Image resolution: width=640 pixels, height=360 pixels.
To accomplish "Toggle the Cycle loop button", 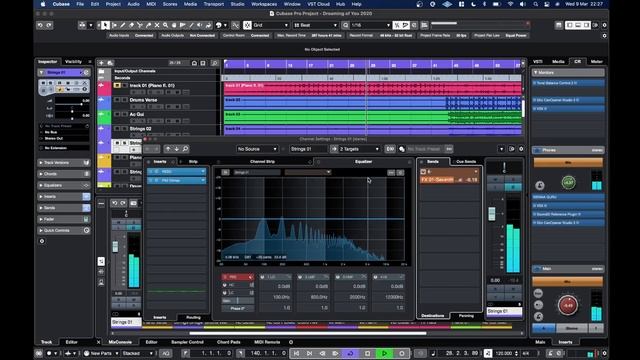I will point(350,353).
